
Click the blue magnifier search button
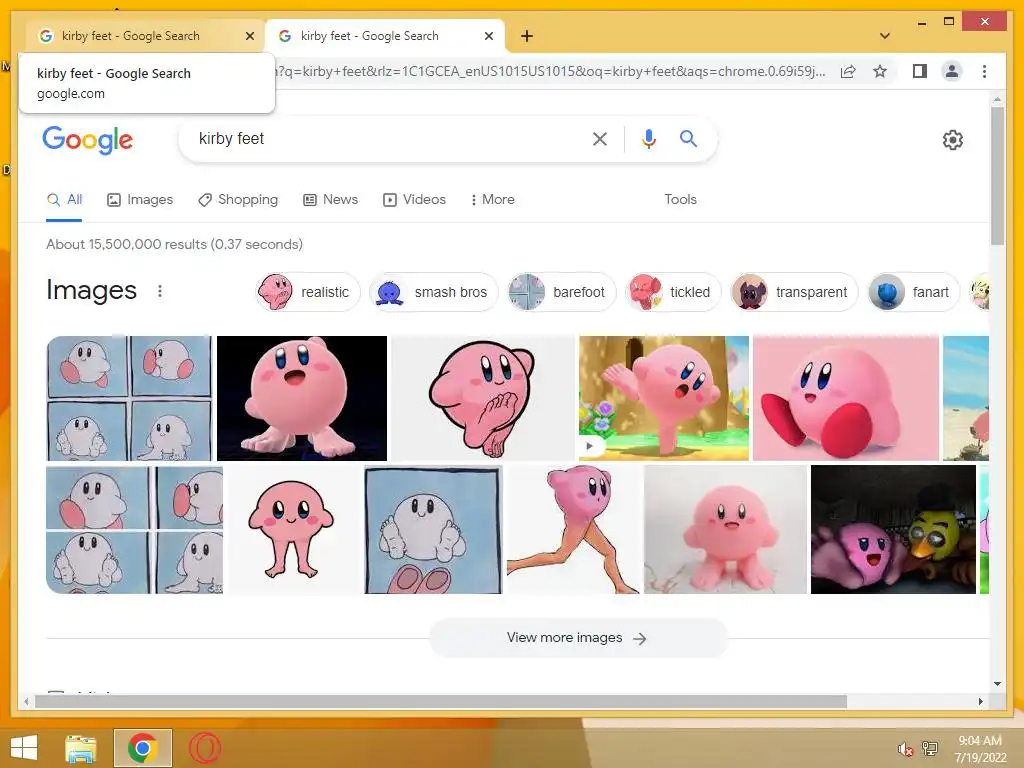(x=688, y=138)
